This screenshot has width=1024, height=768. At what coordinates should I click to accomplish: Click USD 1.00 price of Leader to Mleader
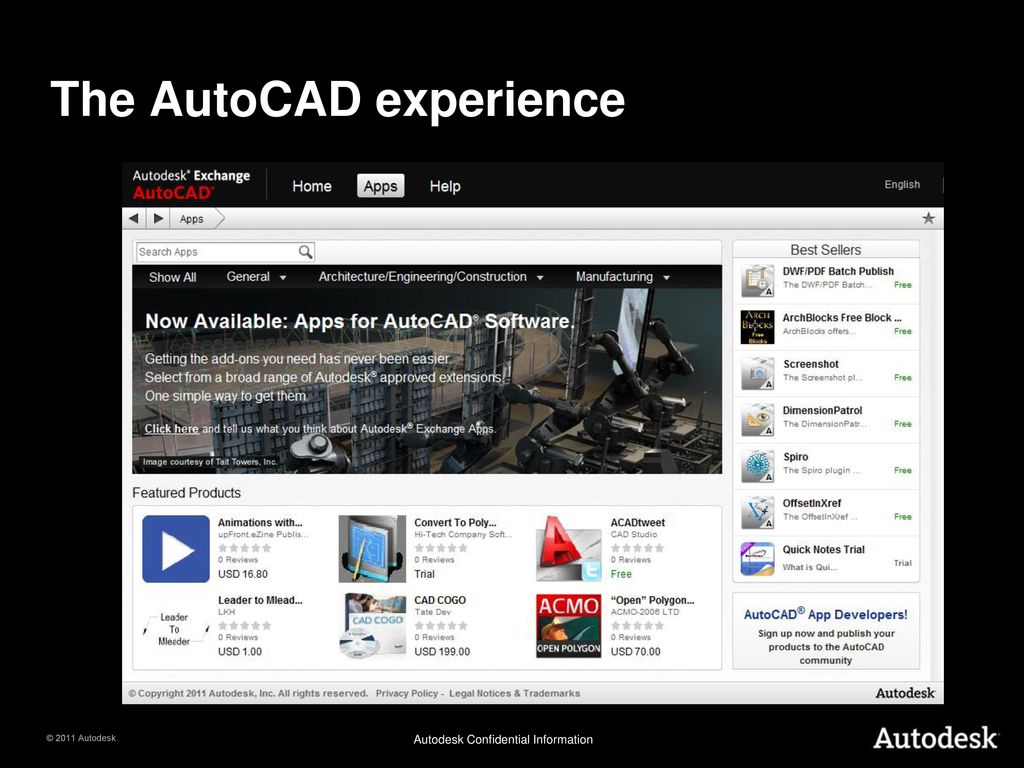240,652
